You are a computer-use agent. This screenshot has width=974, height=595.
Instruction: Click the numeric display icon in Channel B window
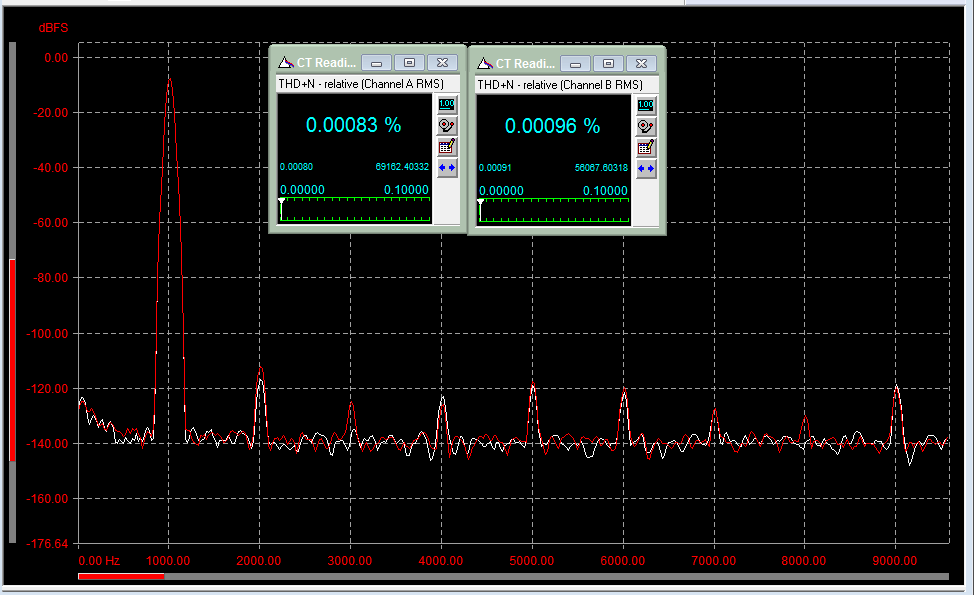(x=646, y=106)
